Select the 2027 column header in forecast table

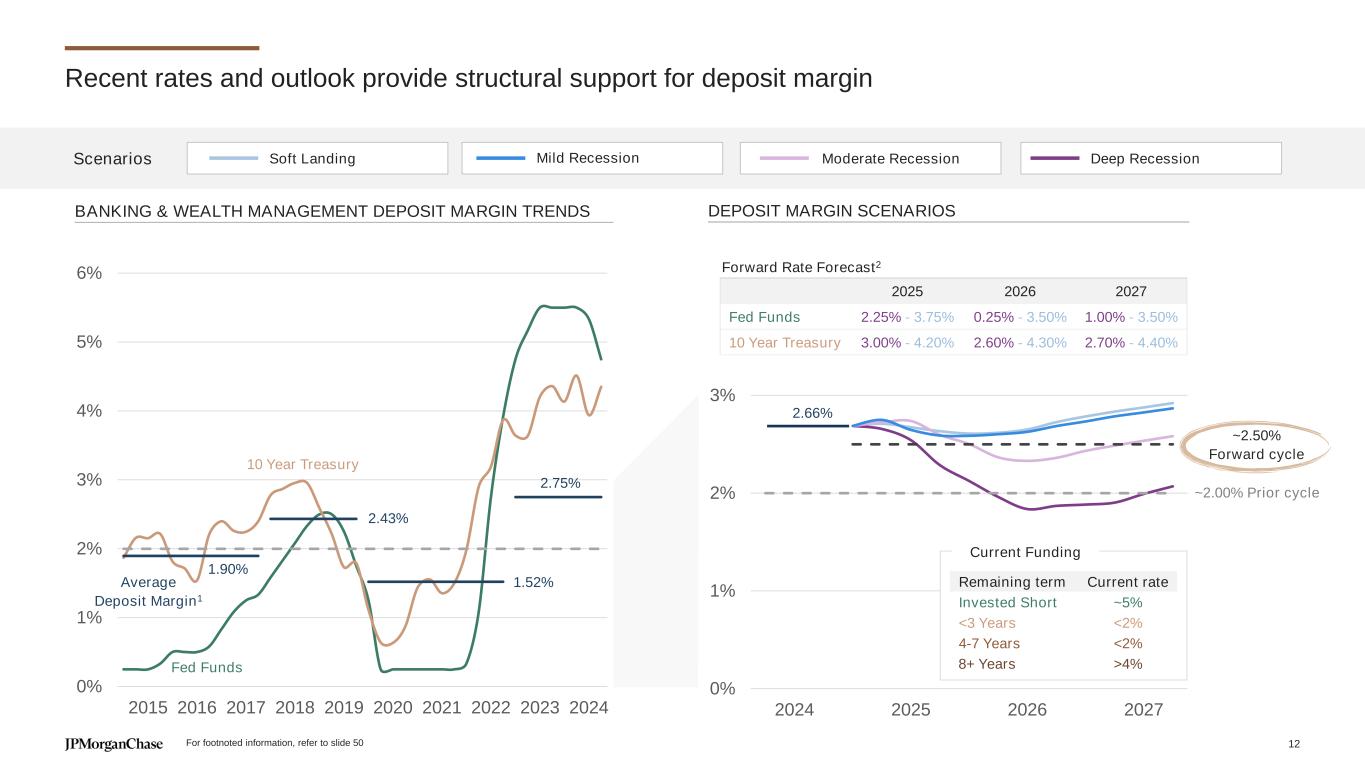pyautogui.click(x=1130, y=291)
